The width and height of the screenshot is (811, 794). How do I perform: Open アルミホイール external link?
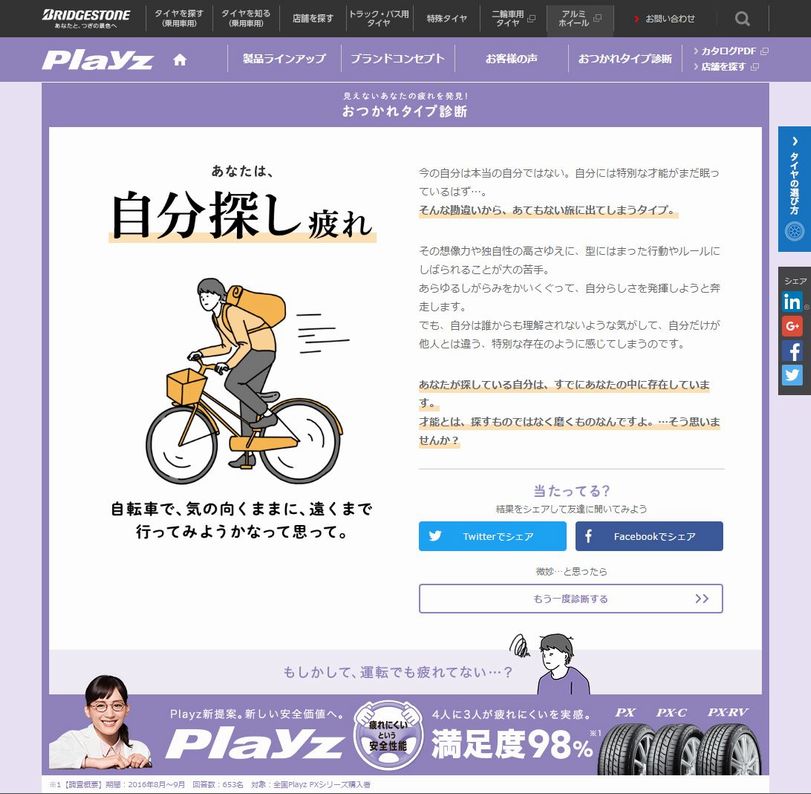tap(580, 19)
